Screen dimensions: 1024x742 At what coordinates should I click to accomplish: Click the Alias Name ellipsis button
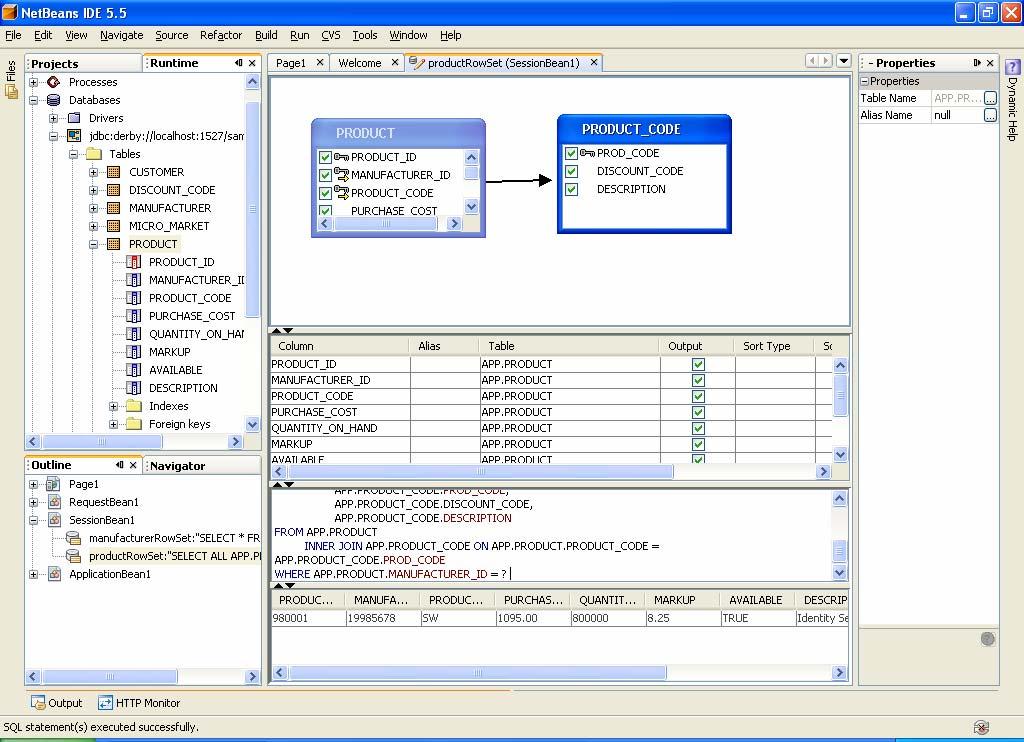pyautogui.click(x=991, y=115)
